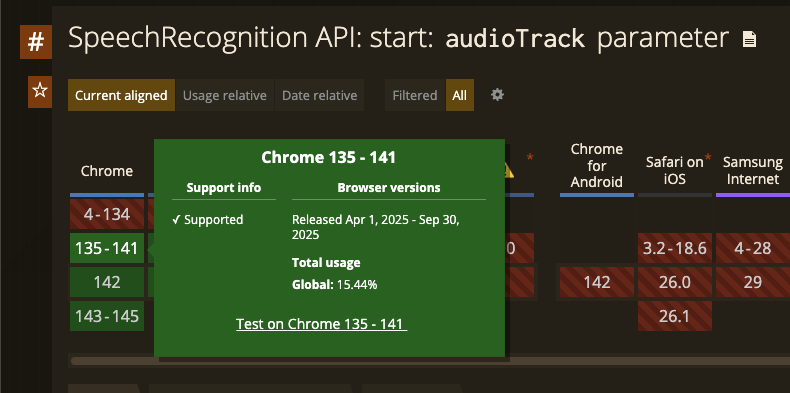Choose the Filtered browser set

click(415, 95)
